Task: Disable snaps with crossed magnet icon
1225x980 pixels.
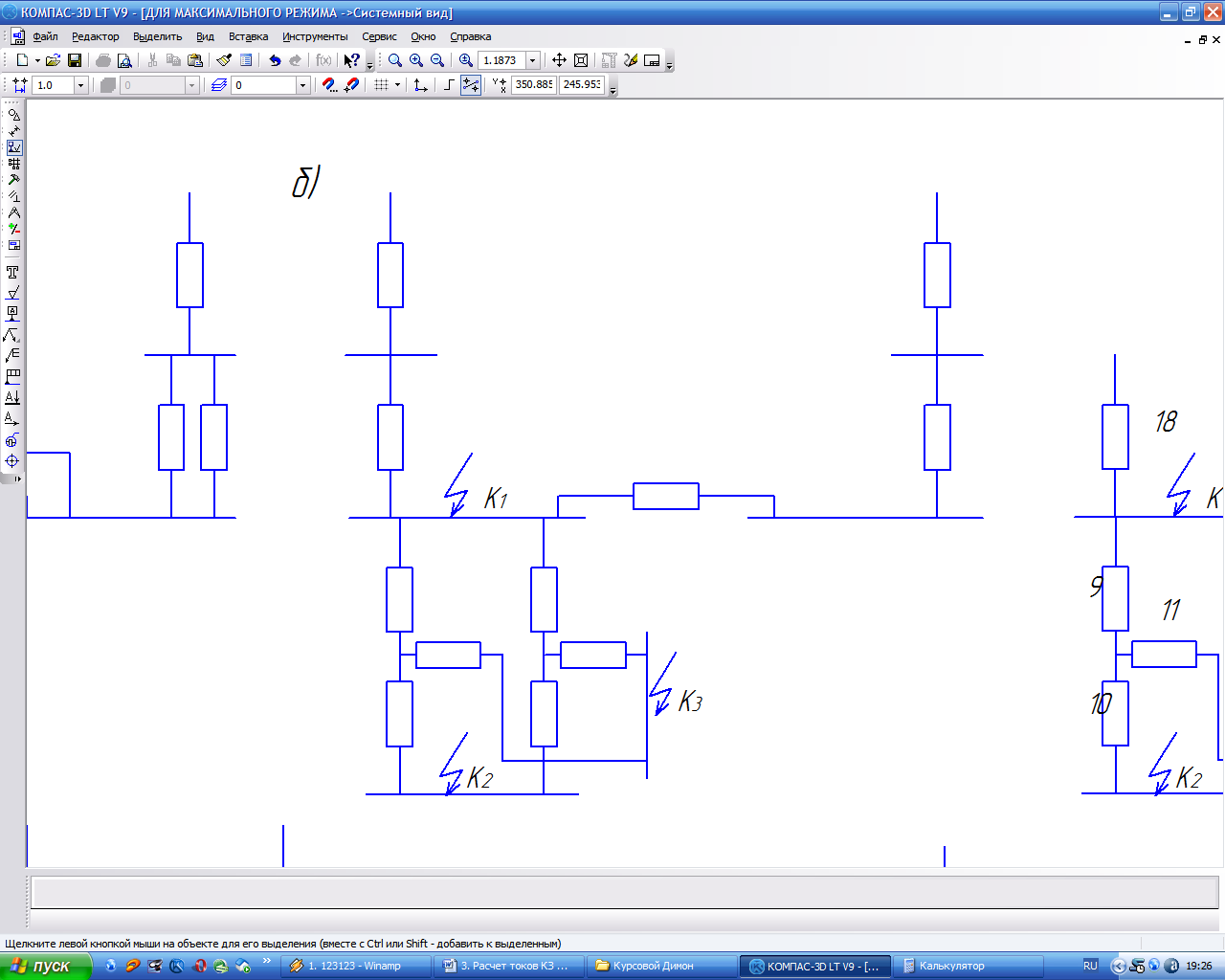Action: point(351,85)
